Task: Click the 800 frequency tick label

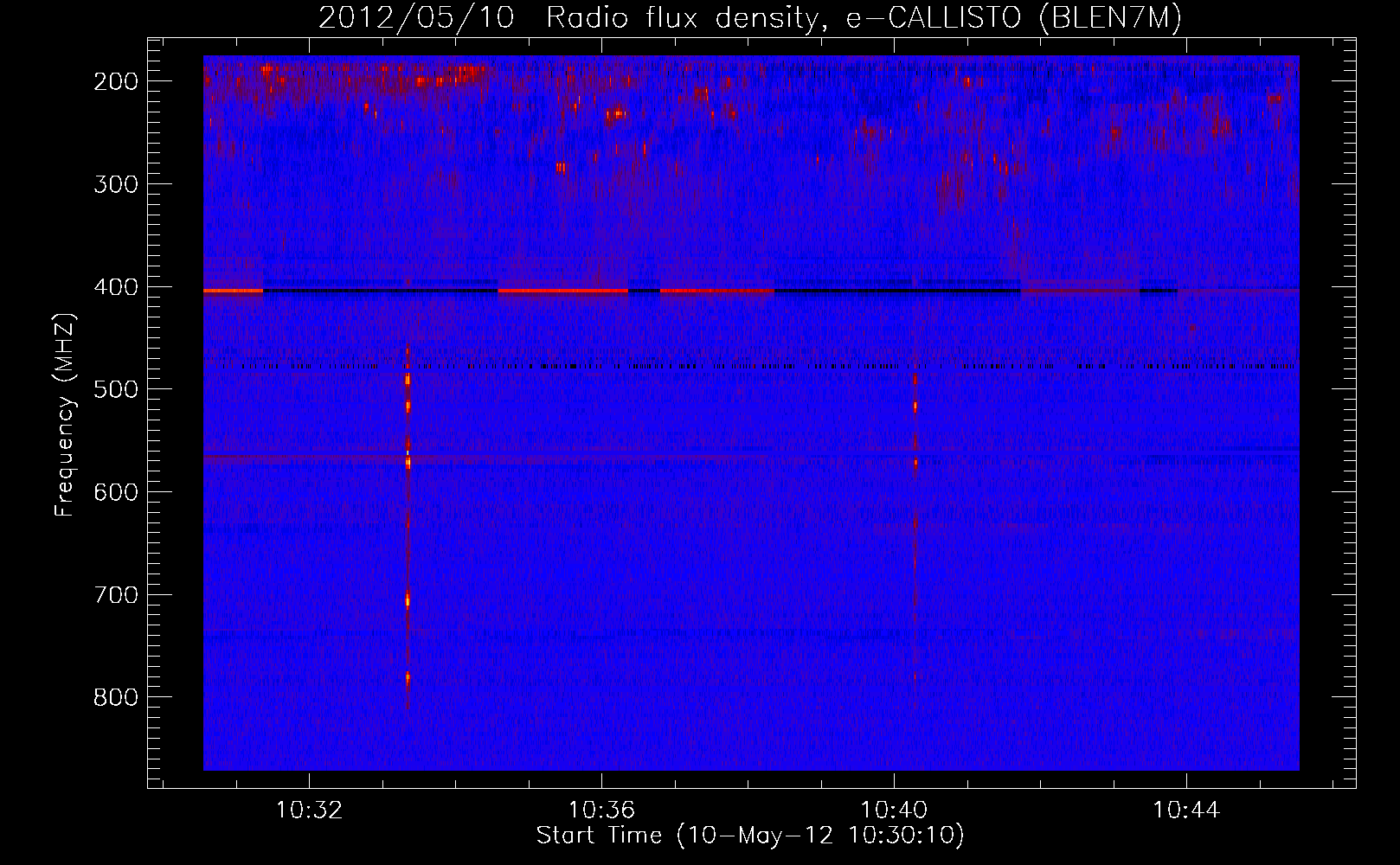Action: 116,697
